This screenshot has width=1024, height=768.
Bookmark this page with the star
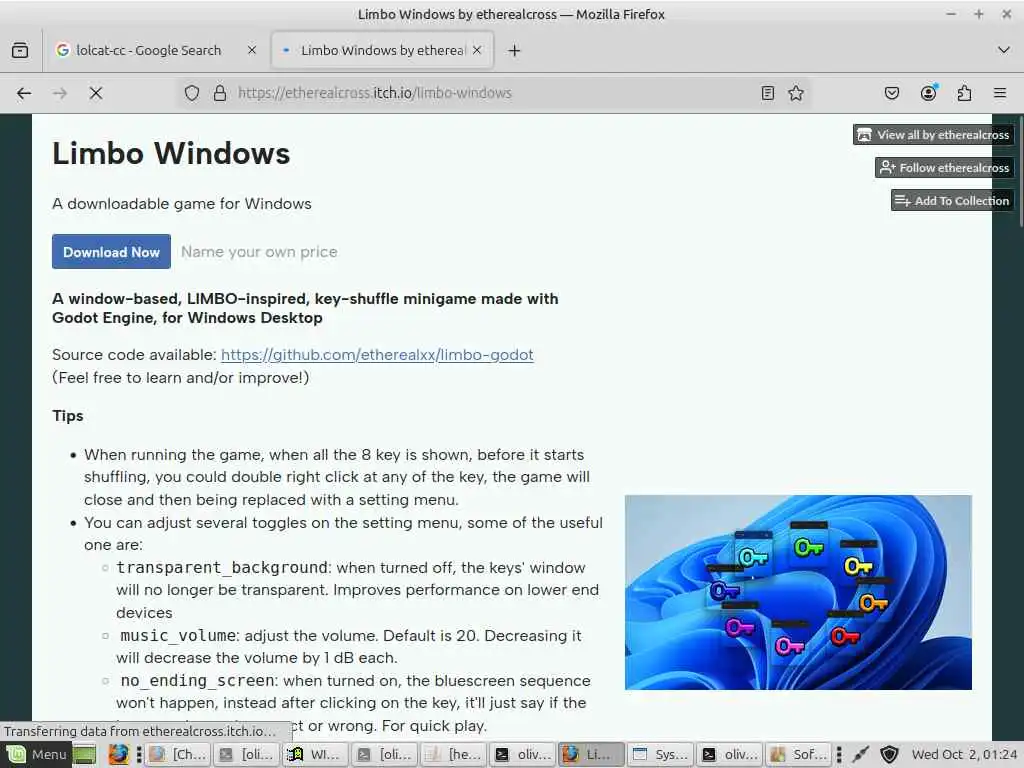click(x=796, y=93)
